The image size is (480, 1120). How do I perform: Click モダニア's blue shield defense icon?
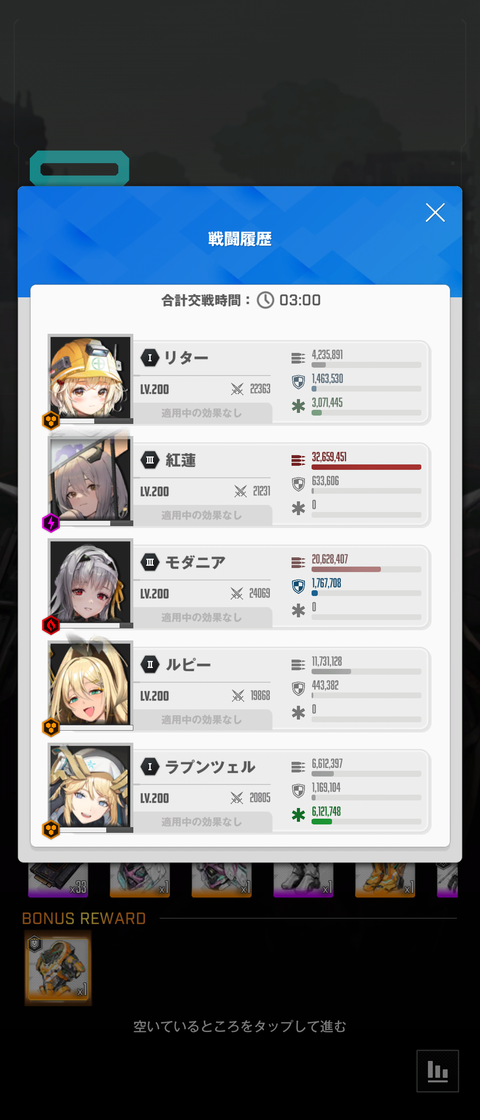pyautogui.click(x=299, y=586)
